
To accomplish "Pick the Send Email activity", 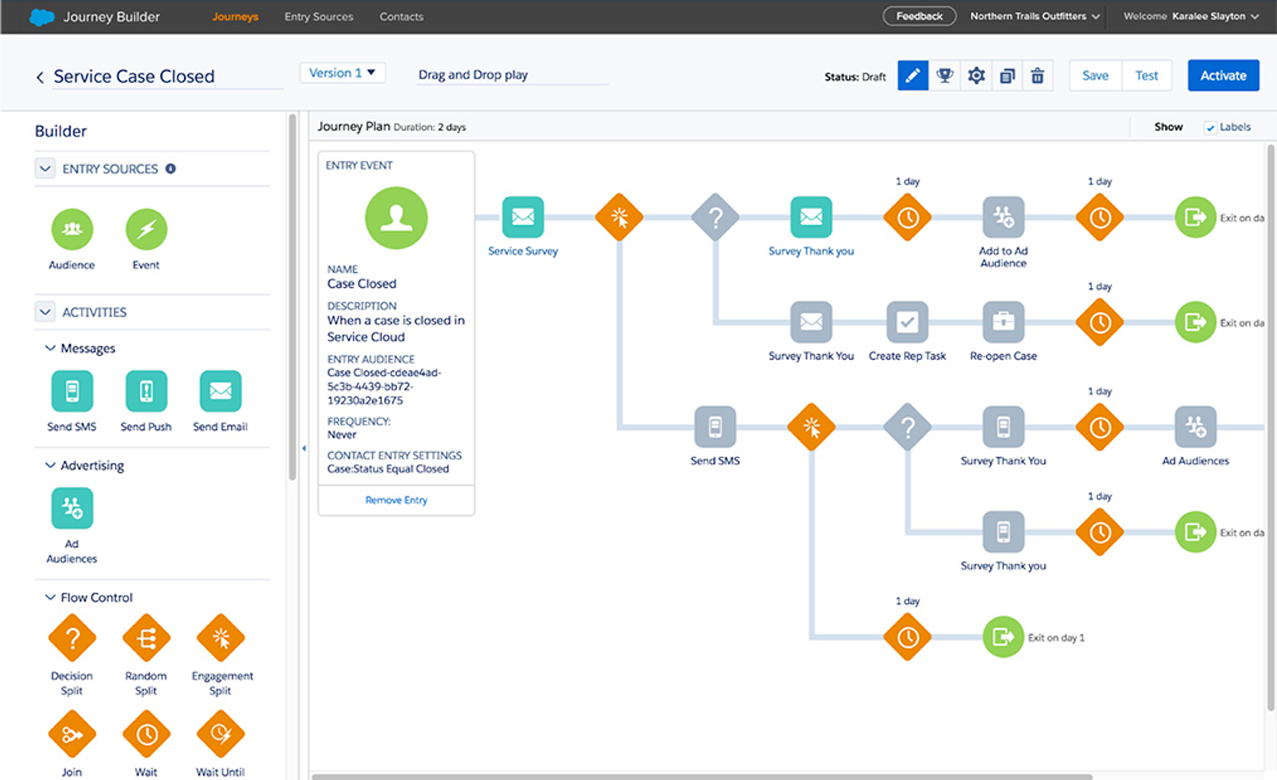I will (x=220, y=391).
